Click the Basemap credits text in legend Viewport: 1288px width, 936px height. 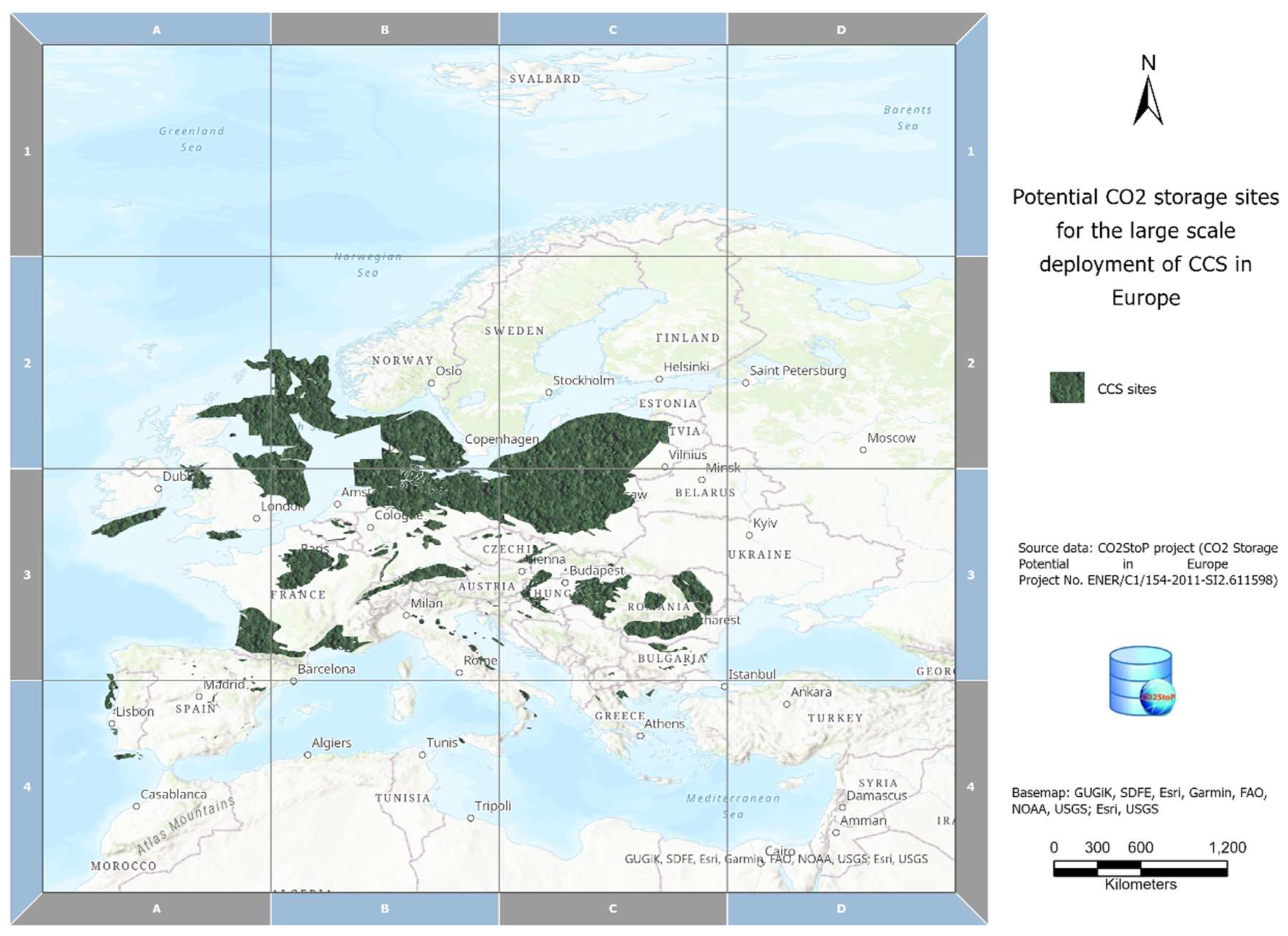pos(1139,801)
